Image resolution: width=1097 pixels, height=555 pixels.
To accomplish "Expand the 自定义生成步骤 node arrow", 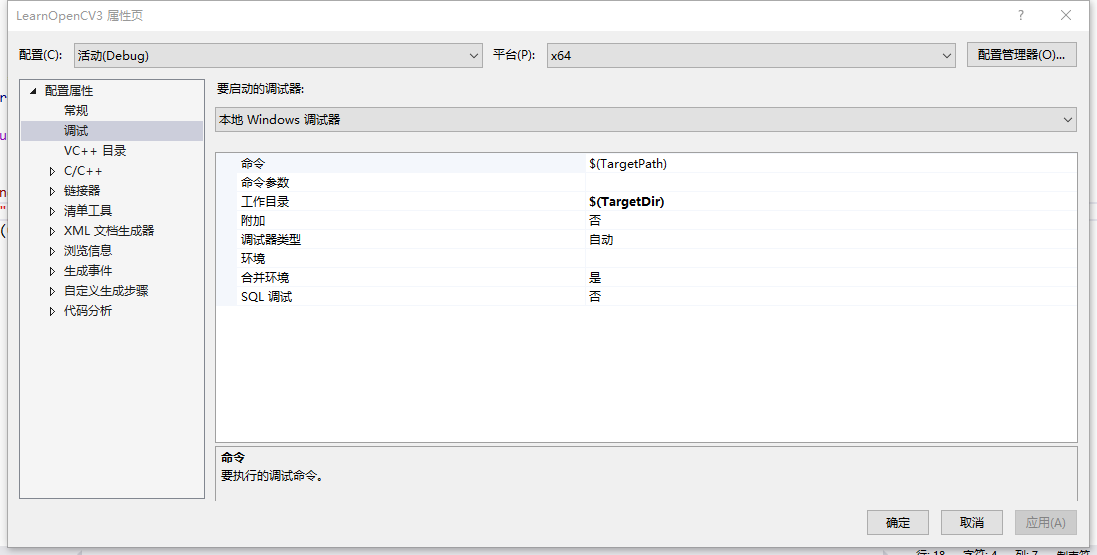I will tap(52, 291).
